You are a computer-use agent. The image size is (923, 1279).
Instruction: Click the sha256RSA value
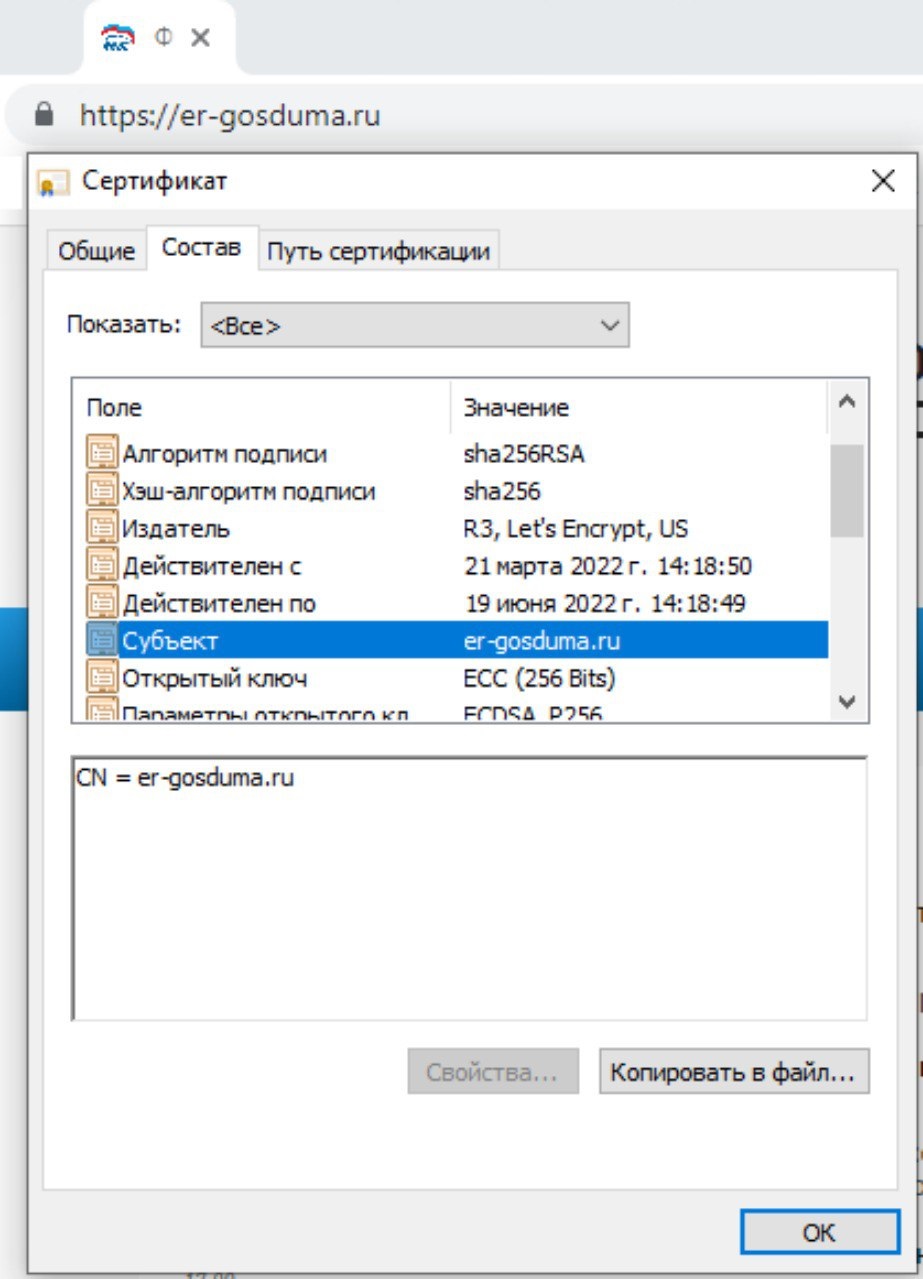point(524,454)
